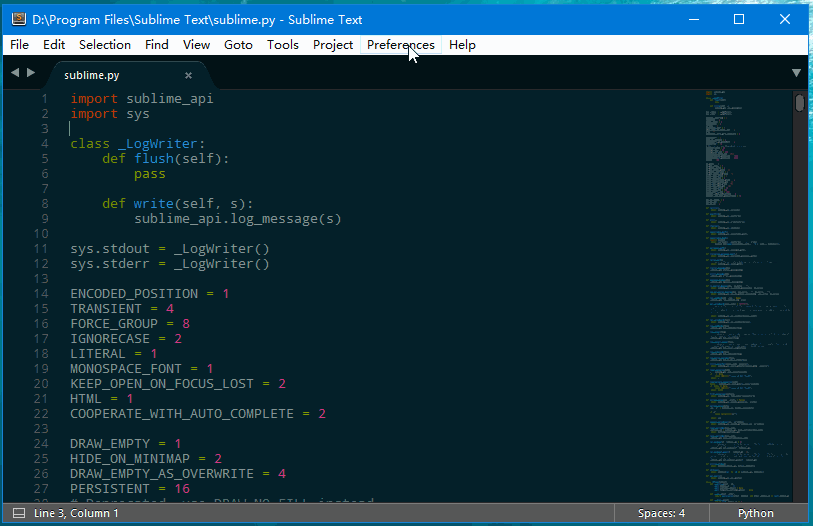Click the FORCE_GROUP constant
The height and width of the screenshot is (526, 813).
click(x=114, y=324)
